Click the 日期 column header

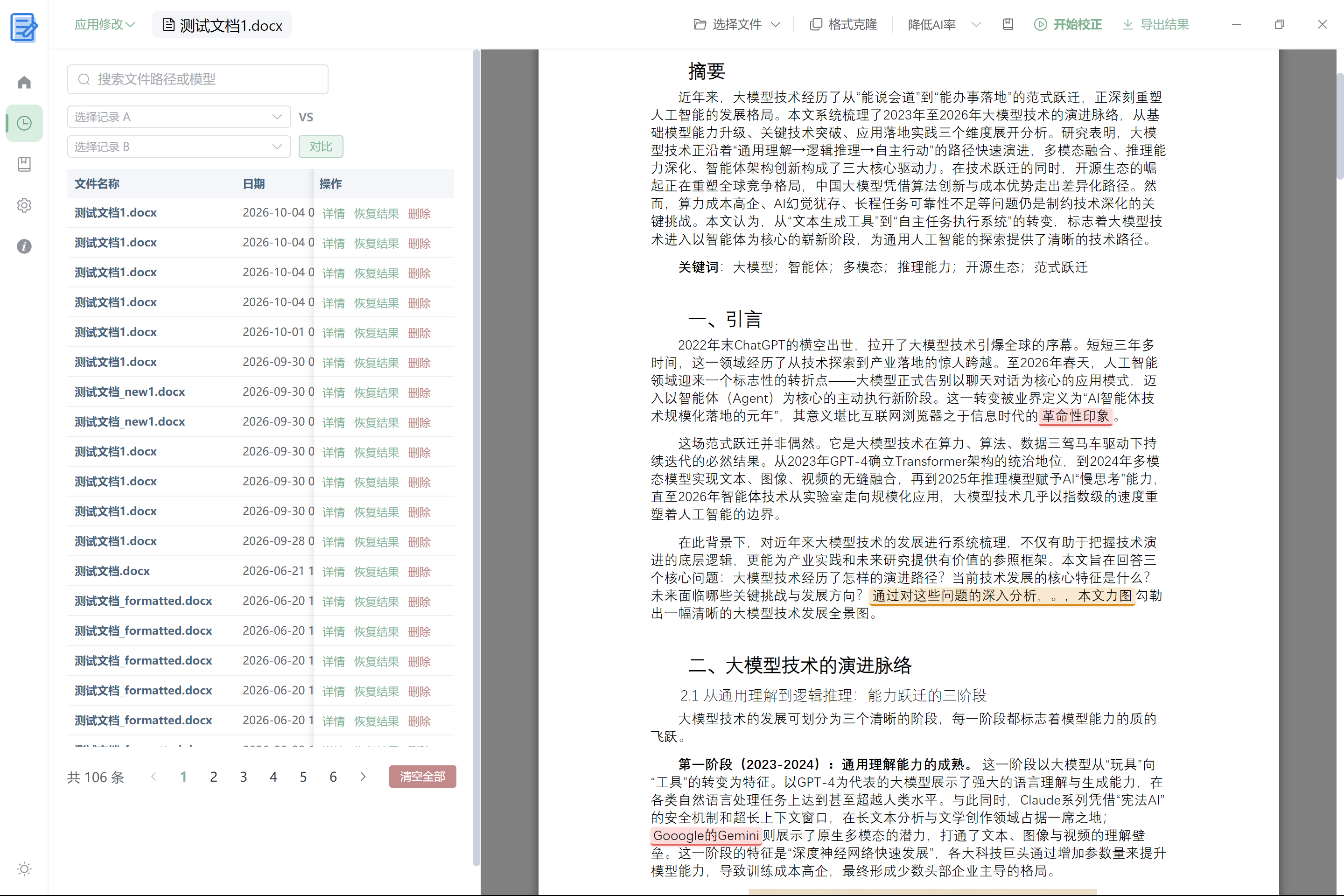tap(254, 184)
